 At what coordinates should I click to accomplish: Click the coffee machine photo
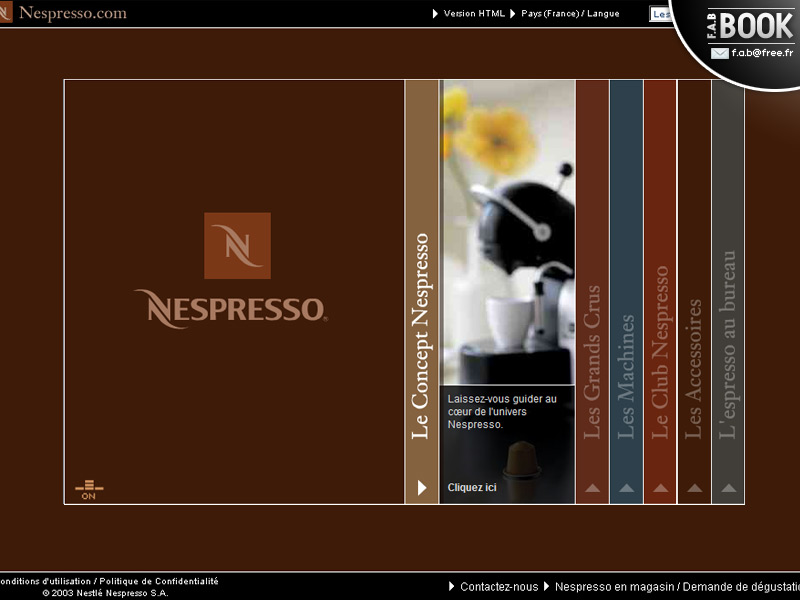508,232
